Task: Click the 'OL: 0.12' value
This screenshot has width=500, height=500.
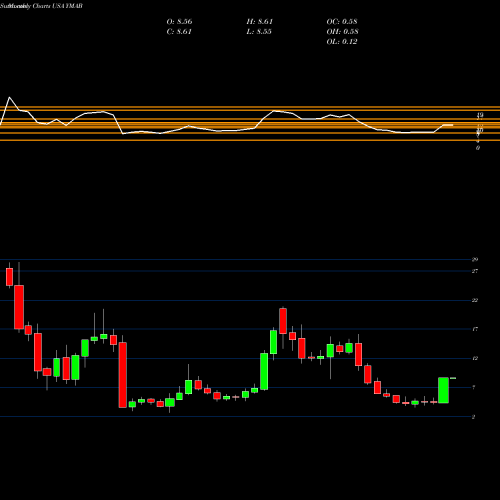Action: pos(342,42)
